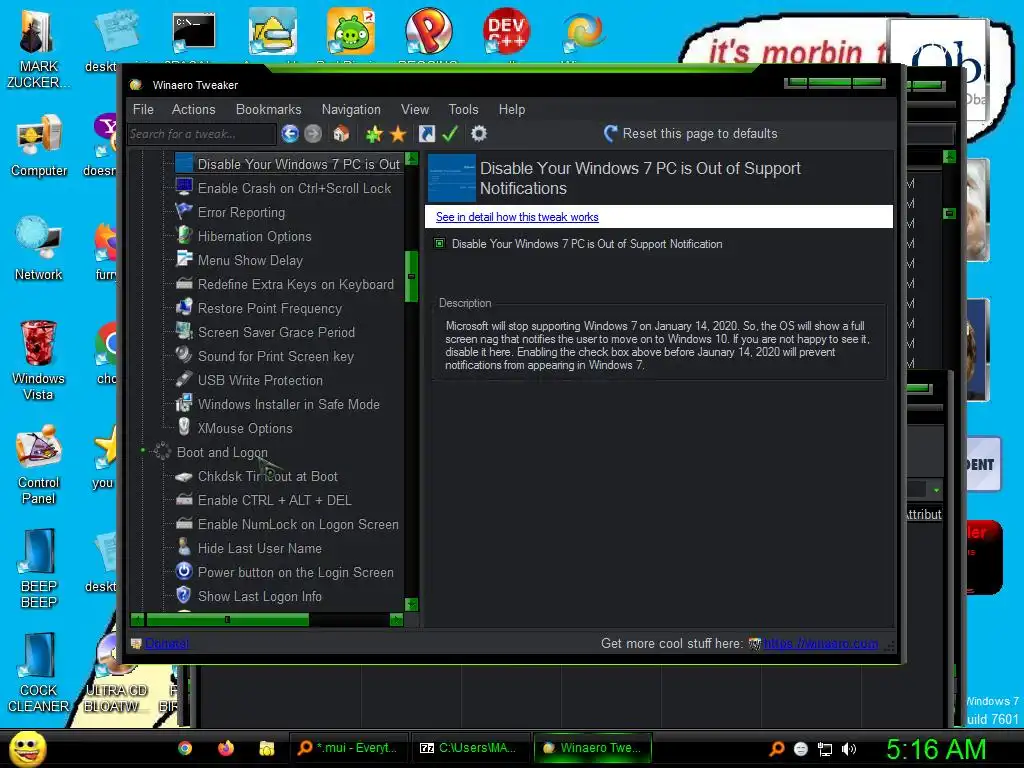
Task: Open the red P application desktop shortcut
Action: [x=428, y=31]
